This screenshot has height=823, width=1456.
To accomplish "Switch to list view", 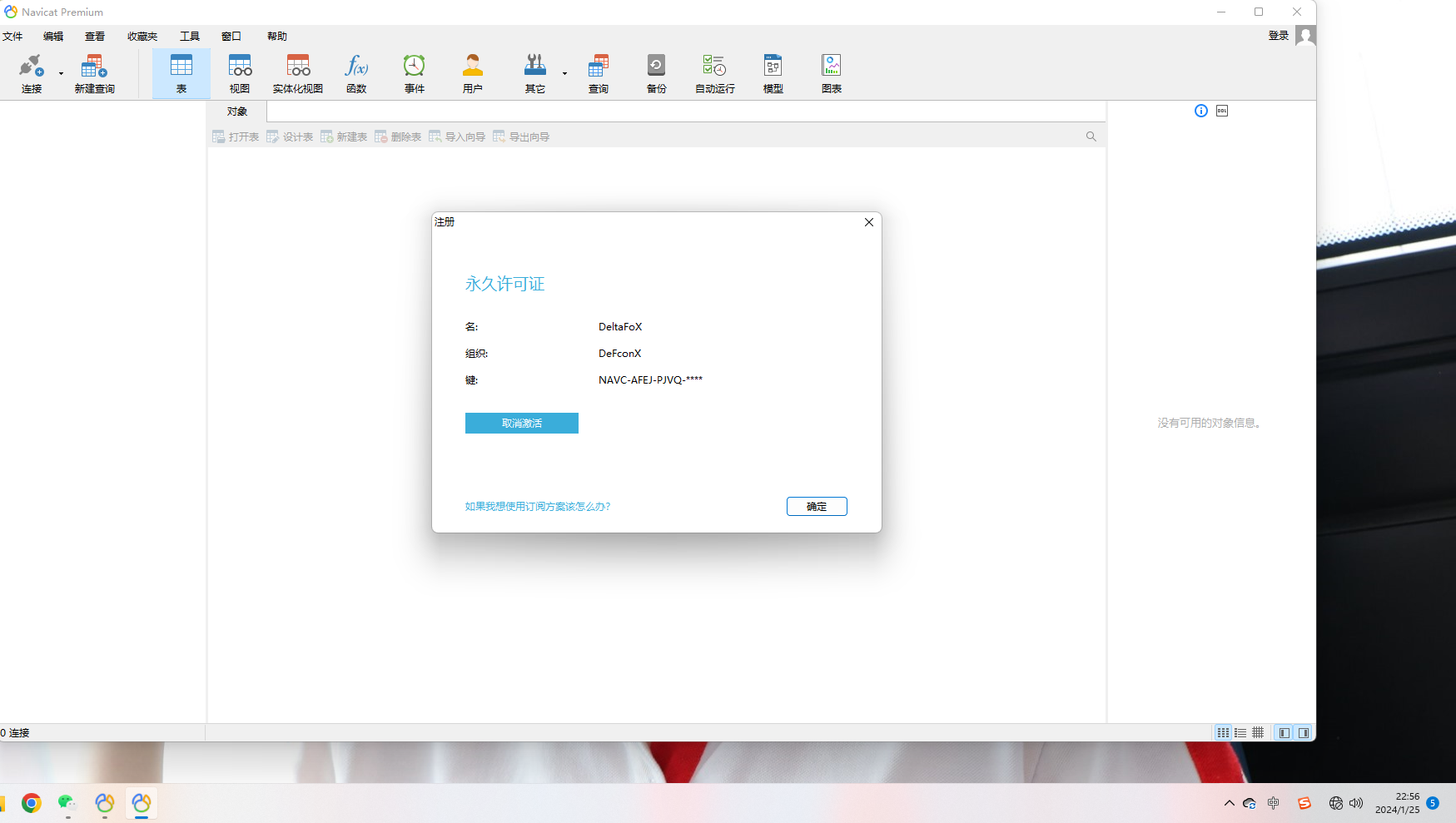I will (x=1240, y=732).
